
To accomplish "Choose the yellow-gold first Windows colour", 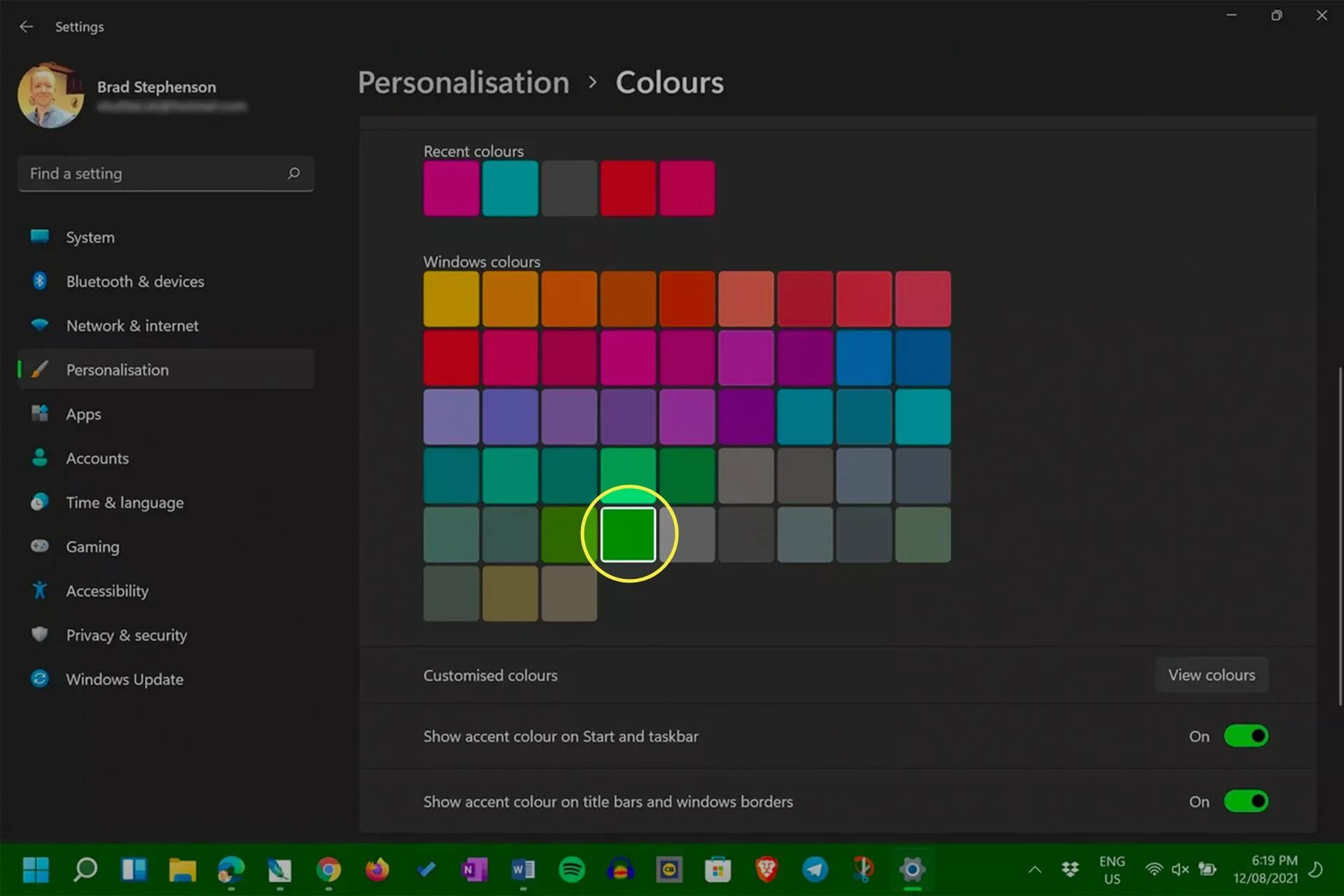I will coord(451,299).
